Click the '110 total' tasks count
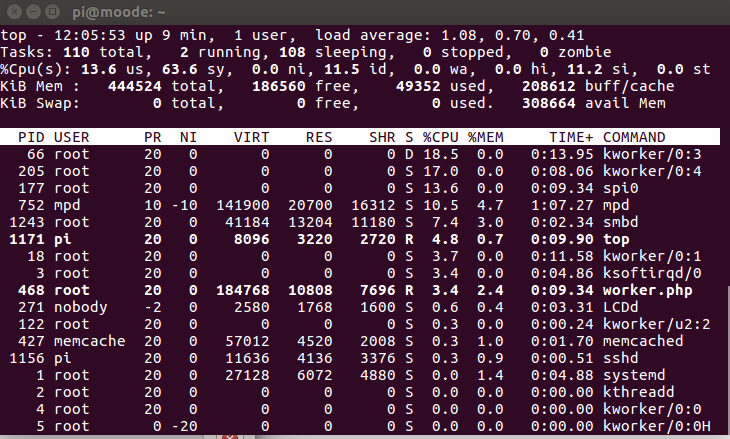730x439 pixels. pyautogui.click(x=107, y=52)
